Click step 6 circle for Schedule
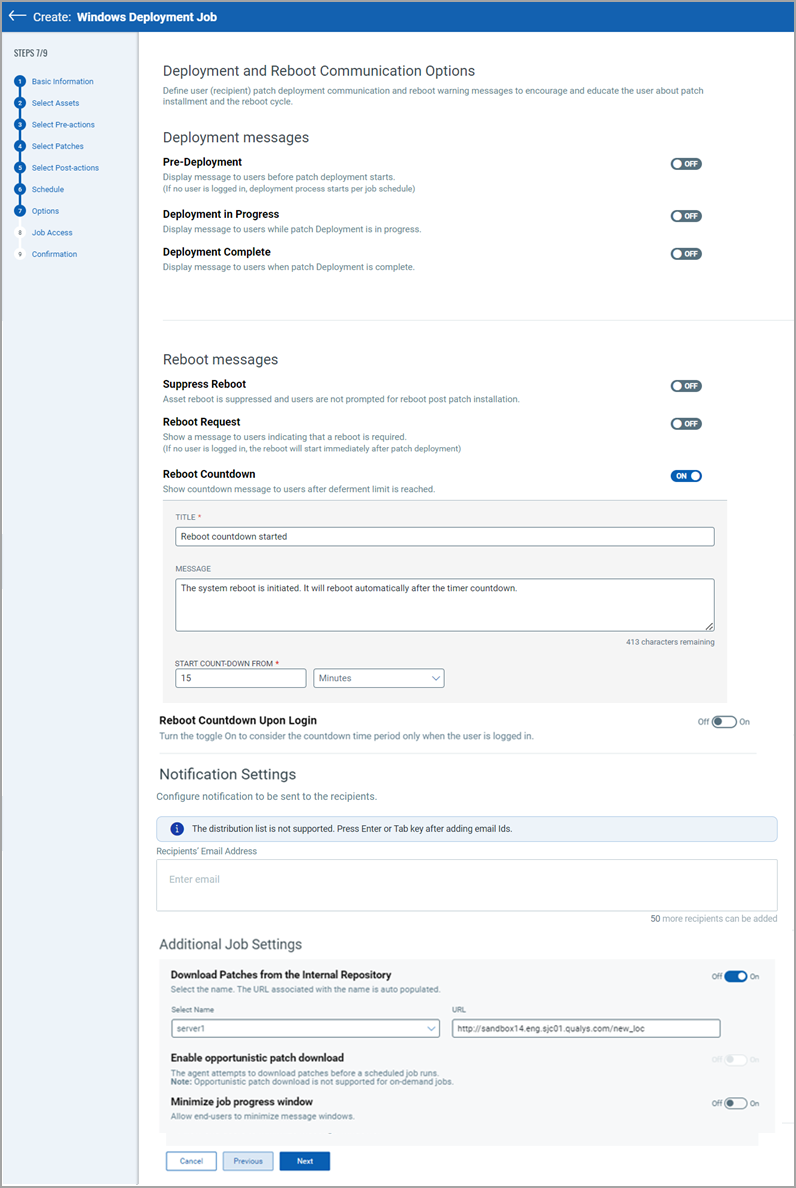The height and width of the screenshot is (1188, 796). [x=20, y=189]
